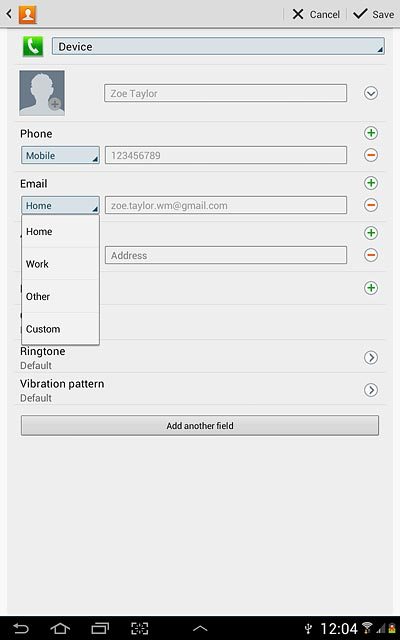This screenshot has width=400, height=640.
Task: Add contact photo on avatar placeholder
Action: (42, 93)
